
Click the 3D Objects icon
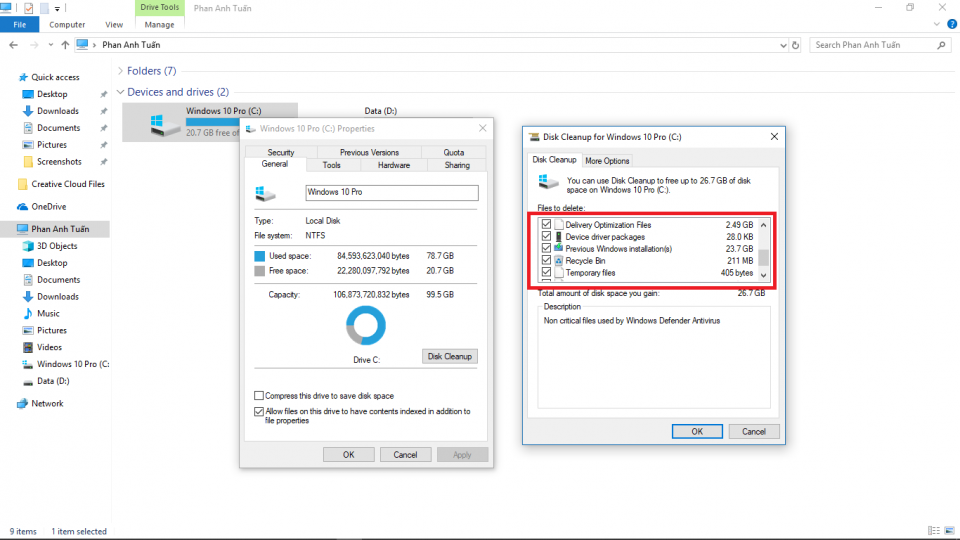coord(28,246)
